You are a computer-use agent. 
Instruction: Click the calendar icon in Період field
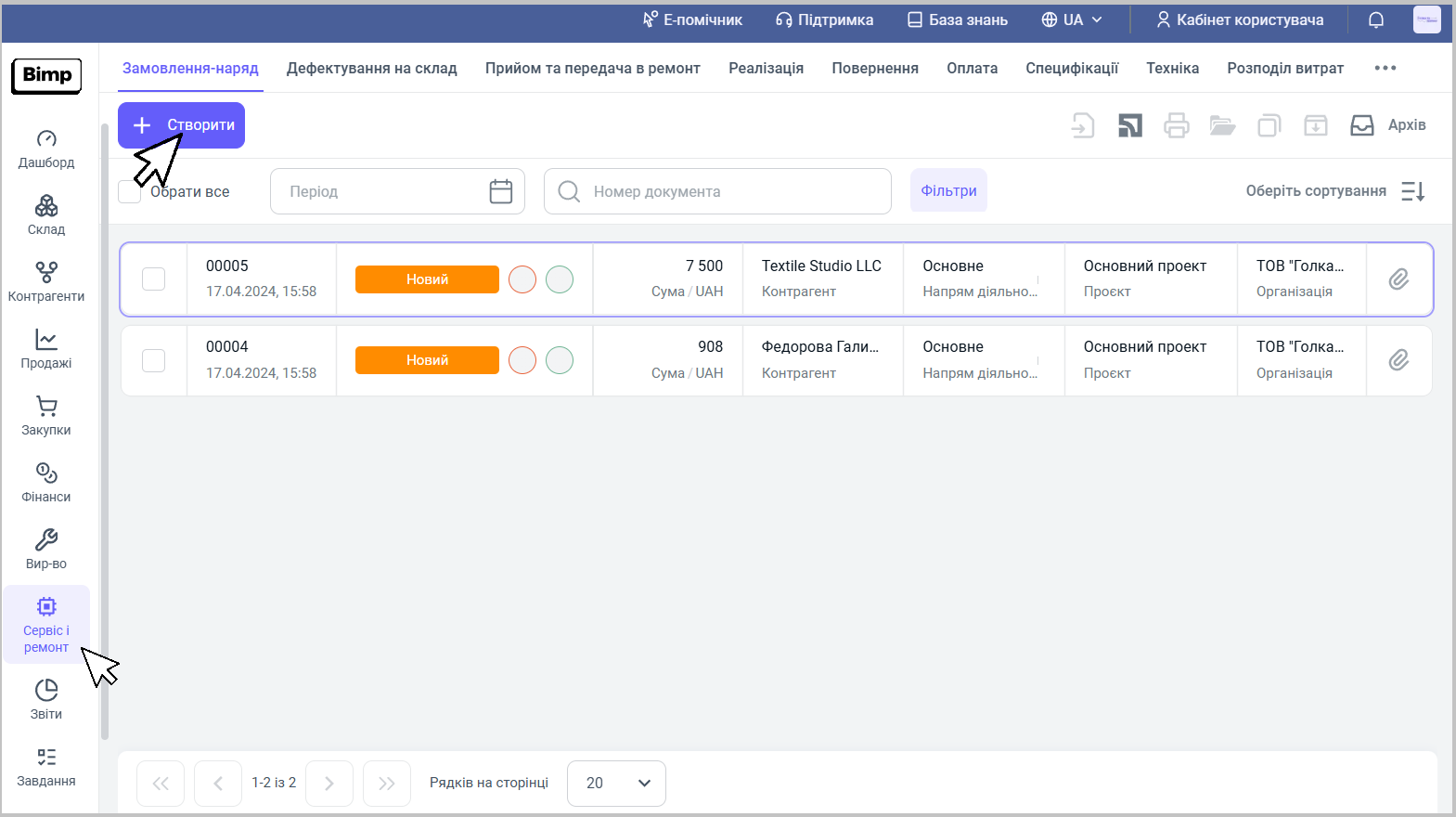click(500, 191)
